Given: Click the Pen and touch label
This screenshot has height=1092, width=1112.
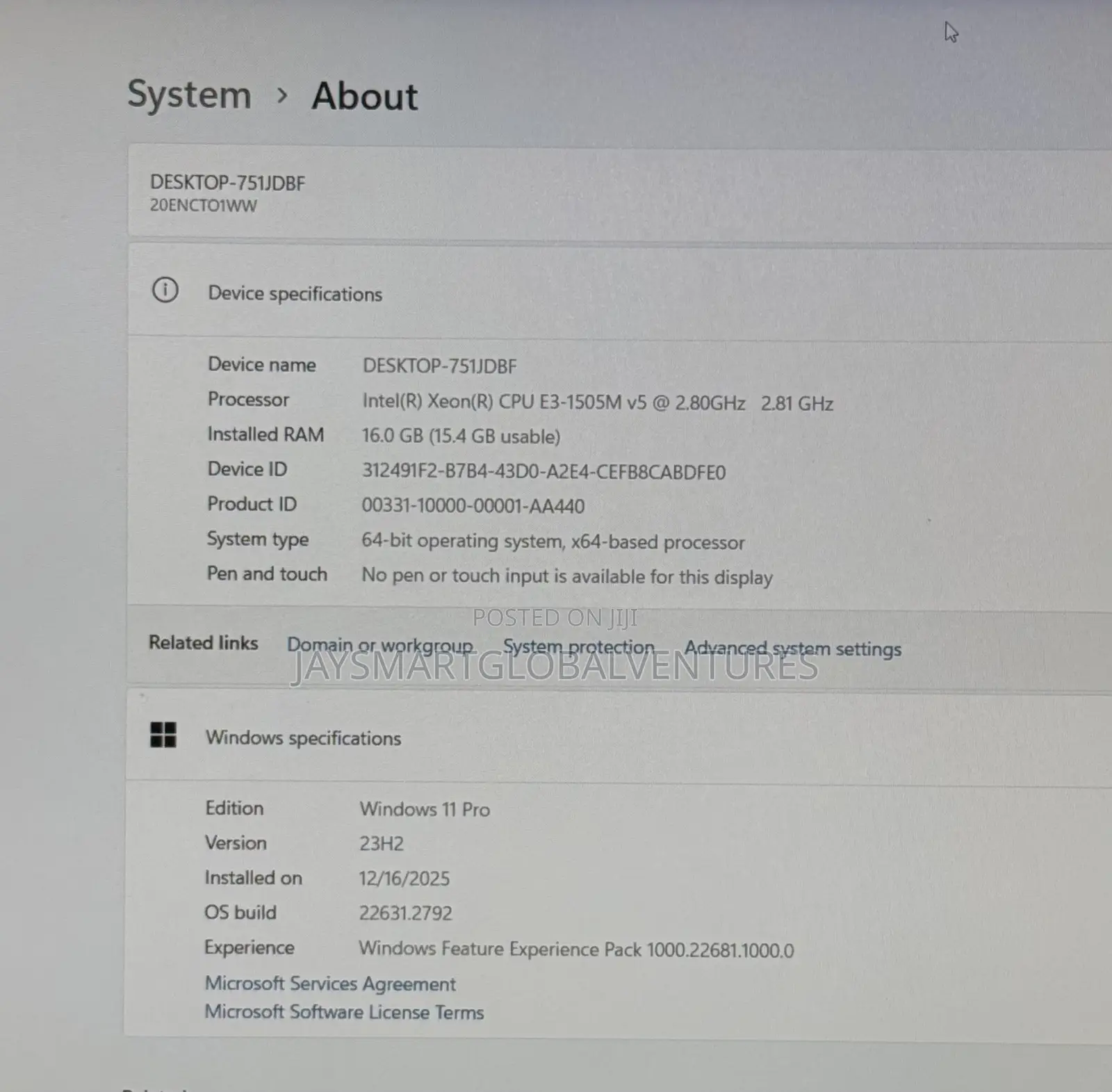Looking at the screenshot, I should [x=267, y=574].
